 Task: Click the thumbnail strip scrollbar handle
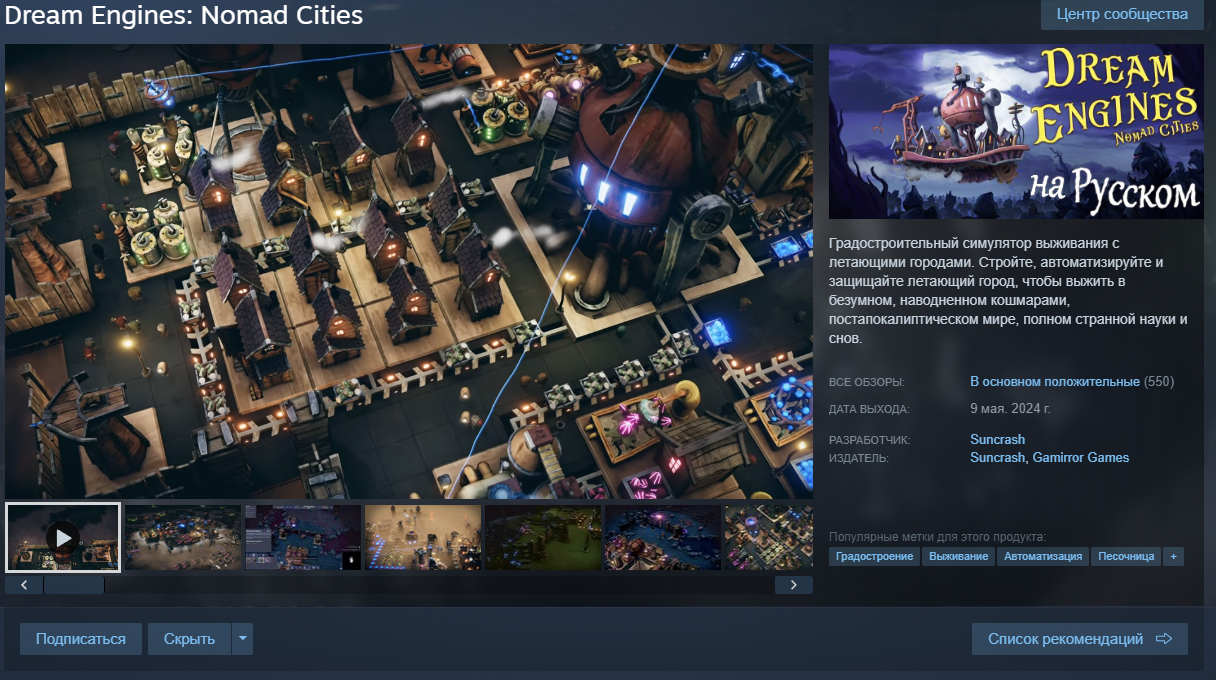coord(74,585)
